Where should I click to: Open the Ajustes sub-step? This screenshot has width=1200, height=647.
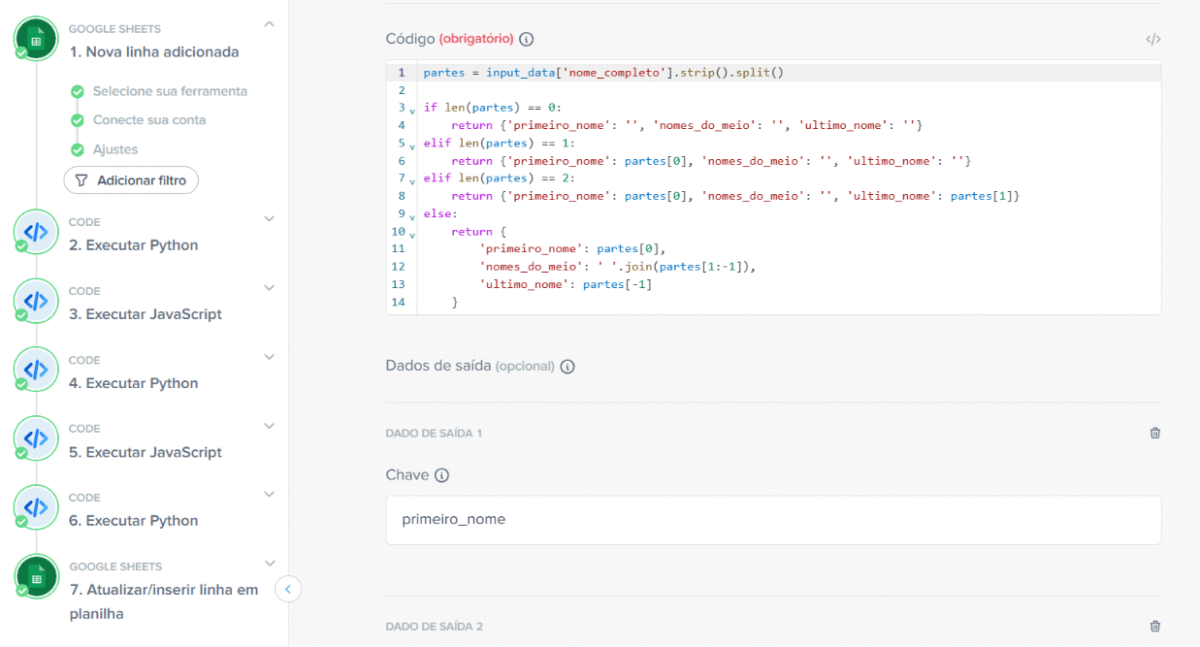click(115, 150)
